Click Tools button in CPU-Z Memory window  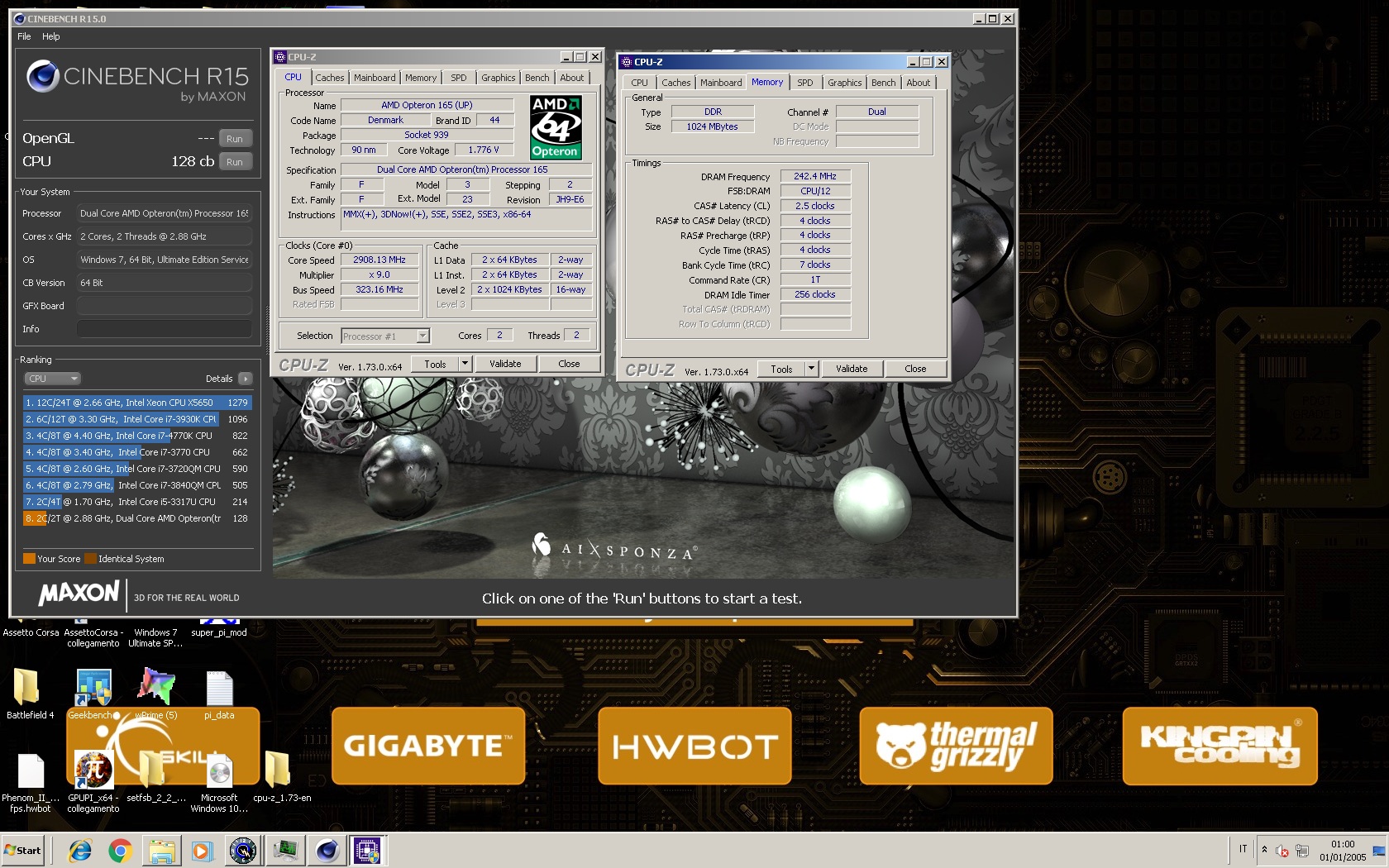[781, 369]
